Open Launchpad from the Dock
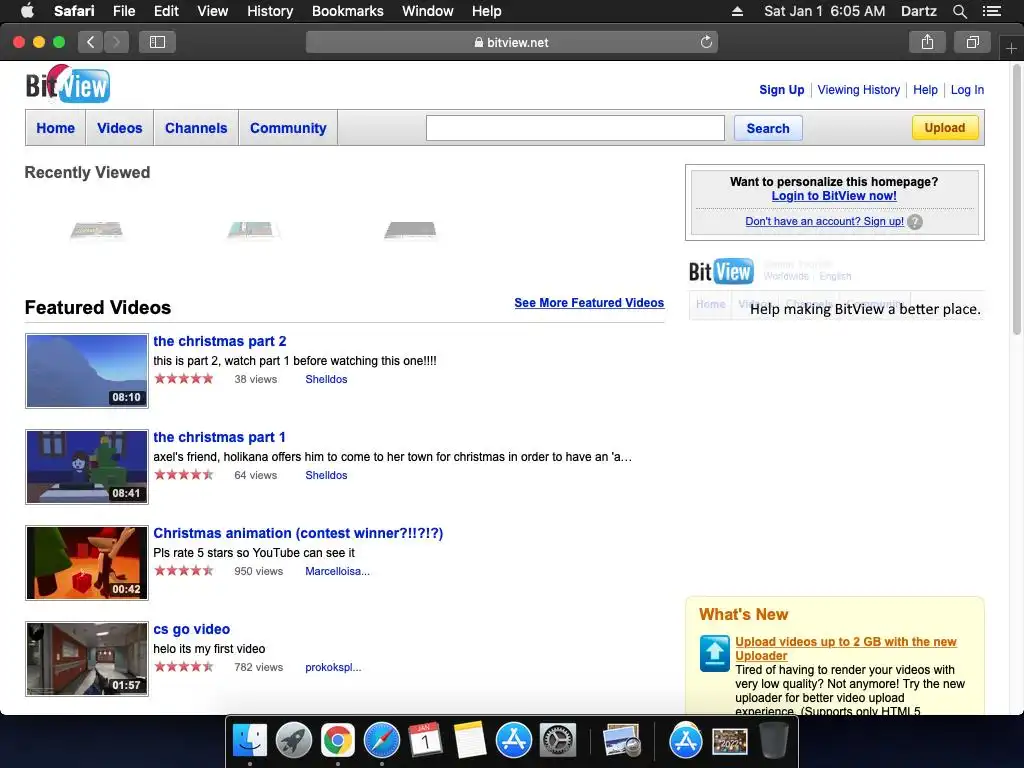The image size is (1024, 768). [x=294, y=741]
